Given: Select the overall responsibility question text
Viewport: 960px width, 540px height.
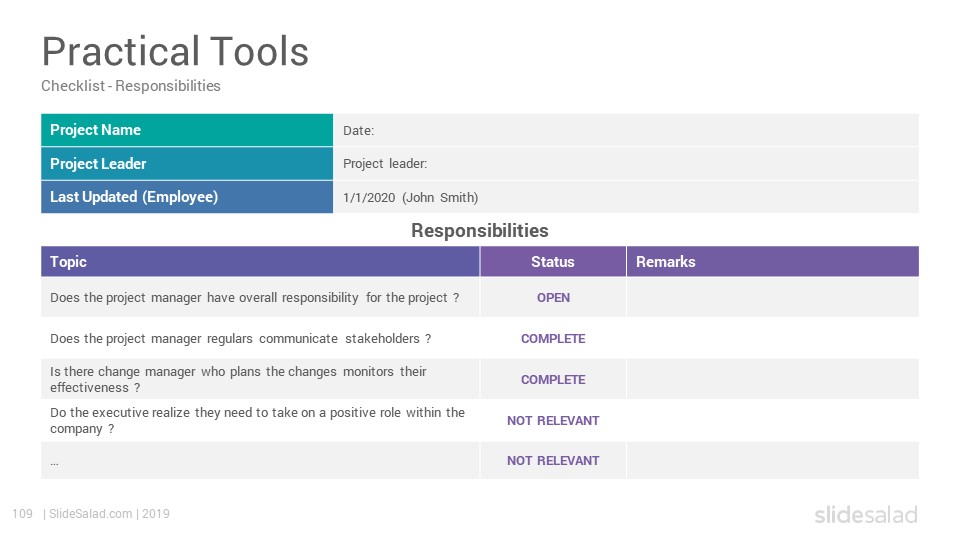Looking at the screenshot, I should [255, 298].
